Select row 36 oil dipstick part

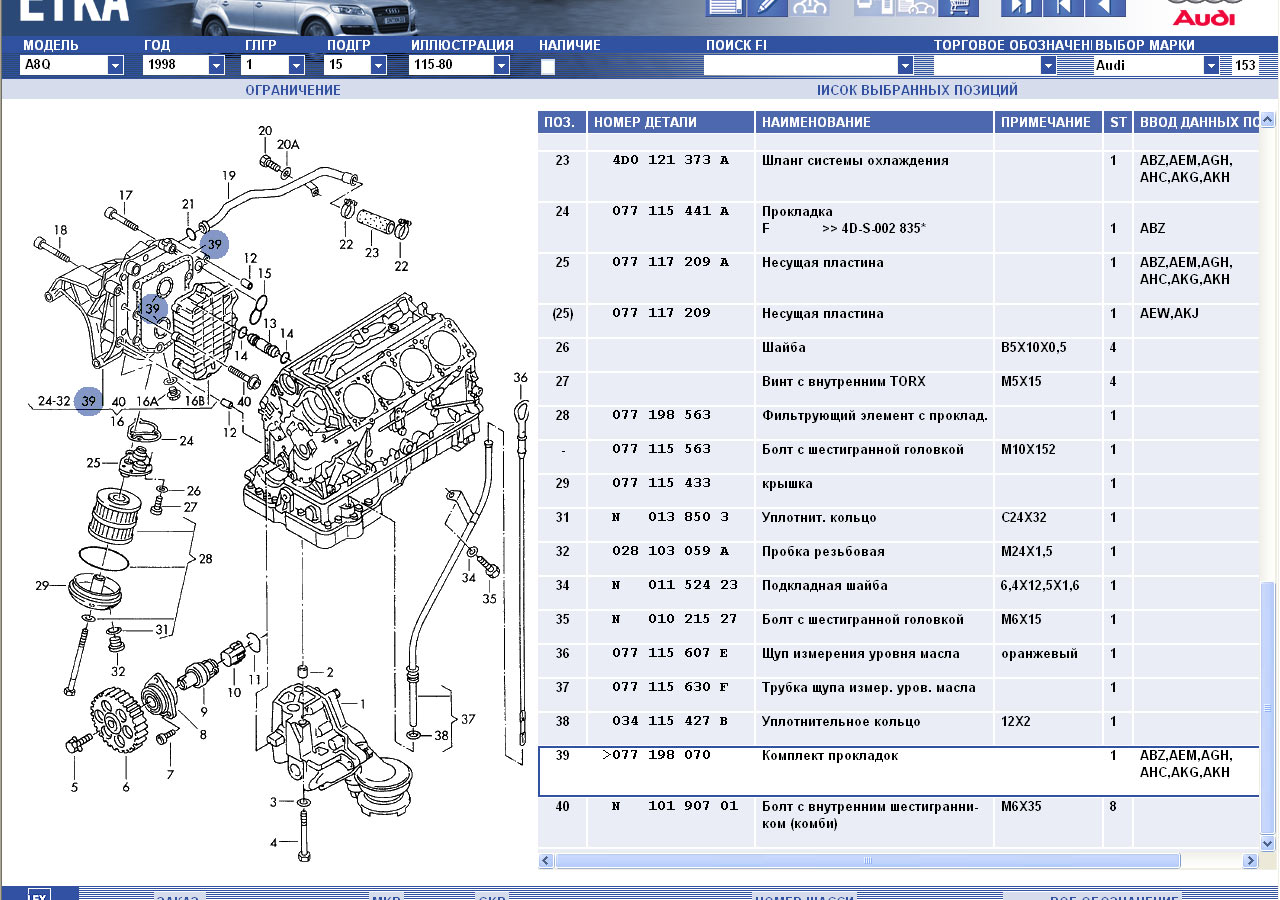[x=860, y=654]
